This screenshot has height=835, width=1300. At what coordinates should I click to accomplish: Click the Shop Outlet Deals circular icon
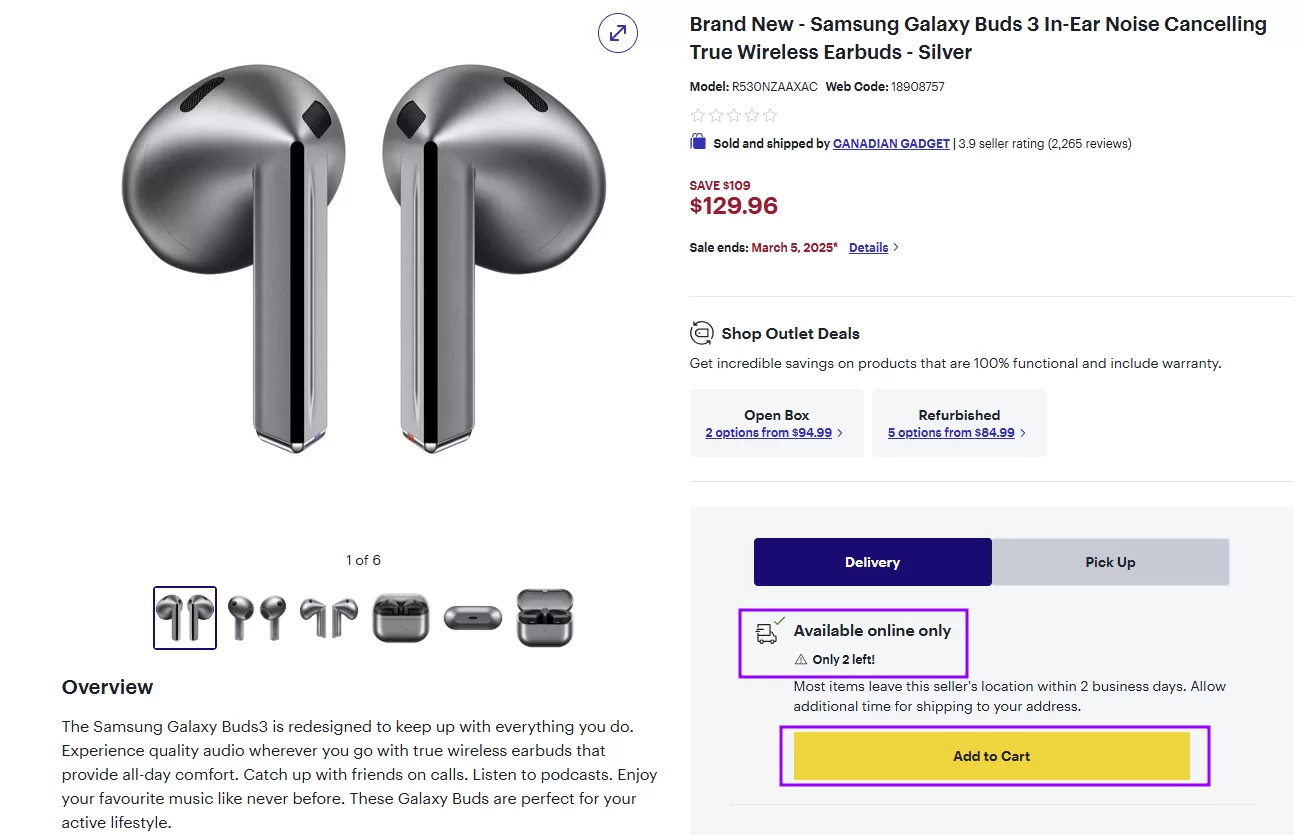pos(702,332)
